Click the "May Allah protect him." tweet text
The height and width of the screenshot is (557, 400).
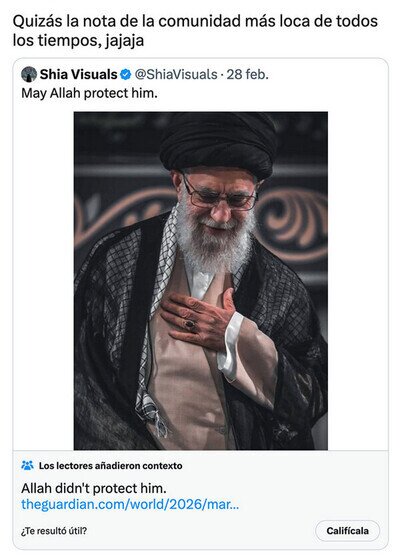pos(89,93)
